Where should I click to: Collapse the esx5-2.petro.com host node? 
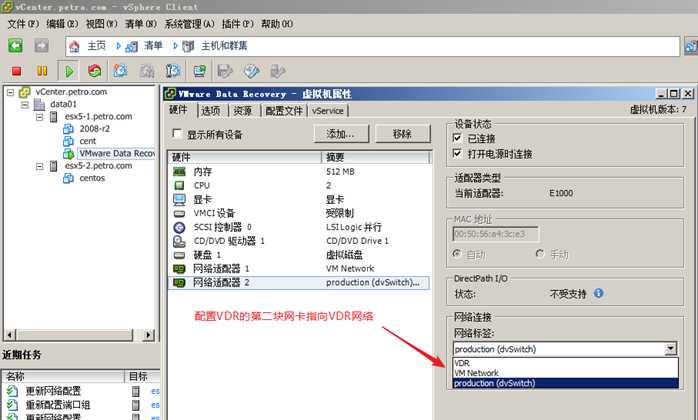pos(40,166)
